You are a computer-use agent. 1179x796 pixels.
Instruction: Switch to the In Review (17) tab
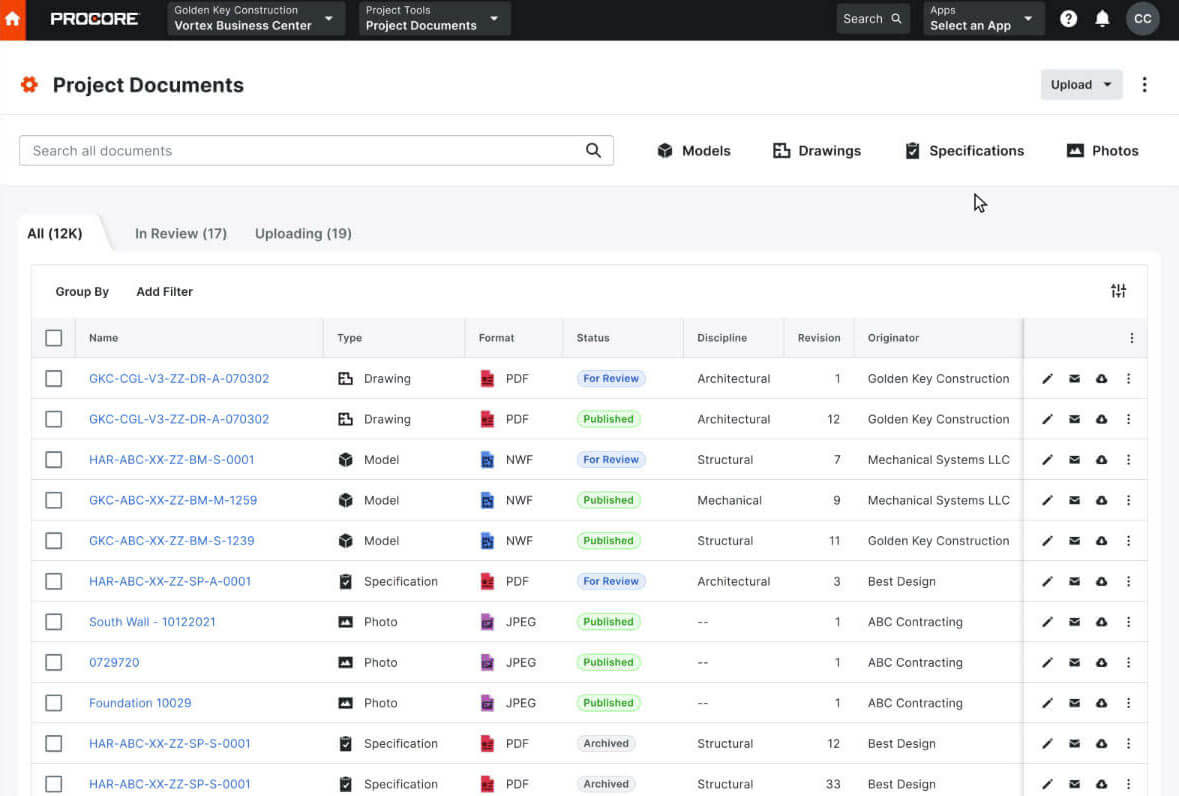181,233
